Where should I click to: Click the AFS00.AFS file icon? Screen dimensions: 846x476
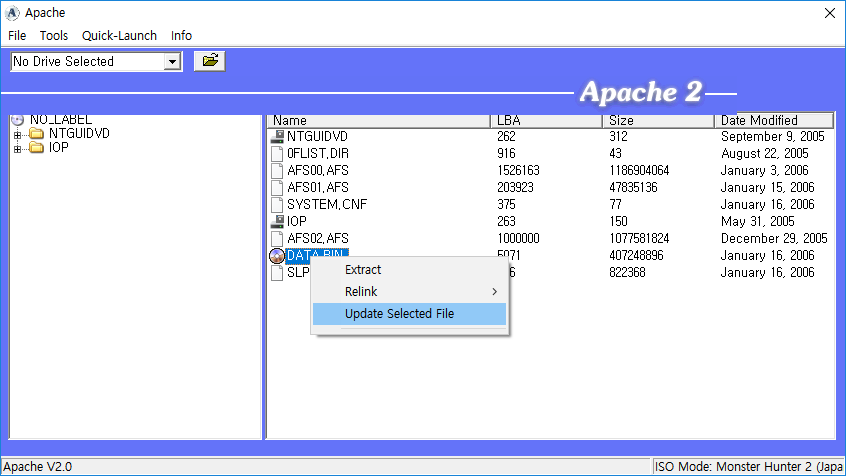point(277,171)
